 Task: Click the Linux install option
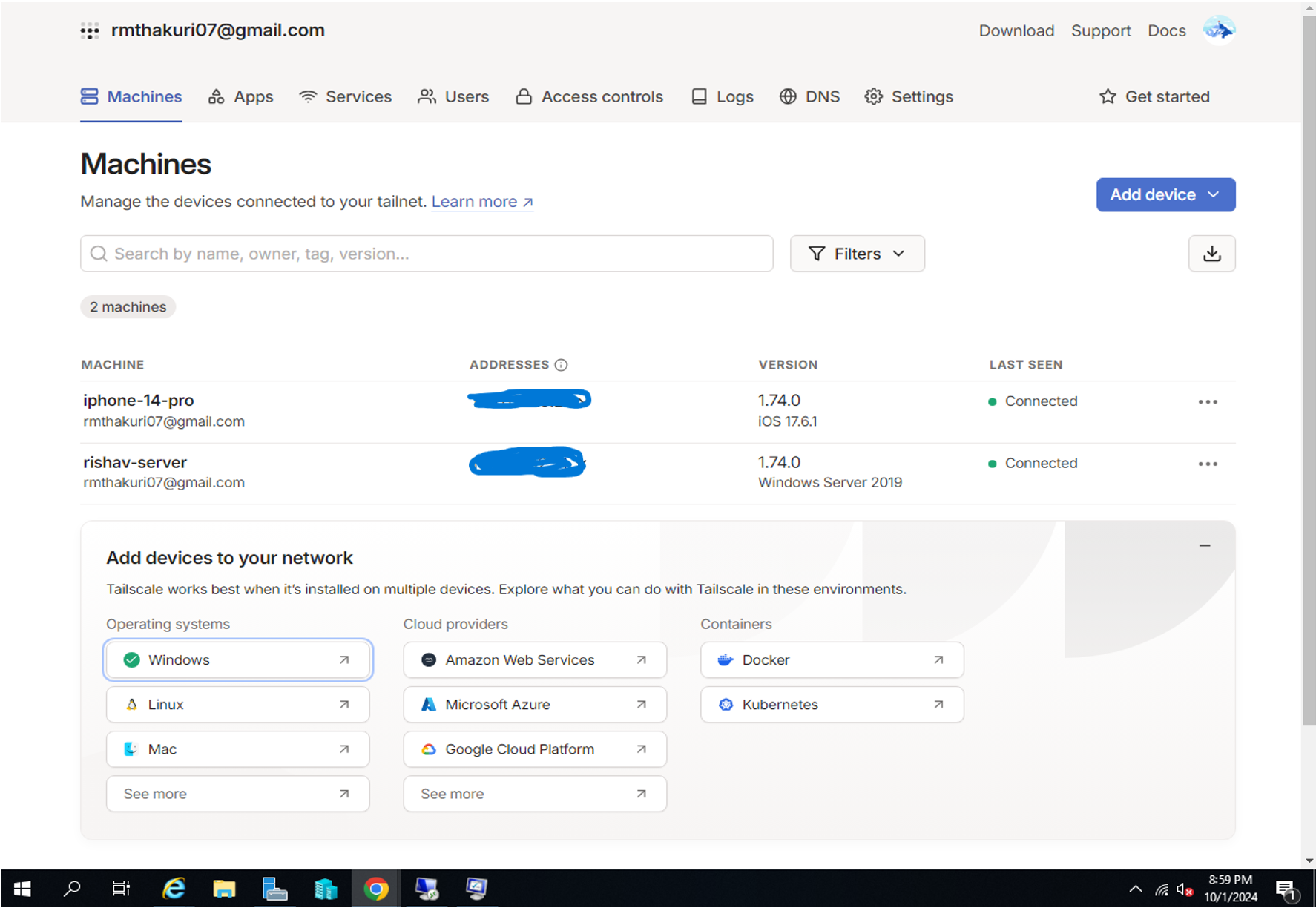(x=238, y=705)
